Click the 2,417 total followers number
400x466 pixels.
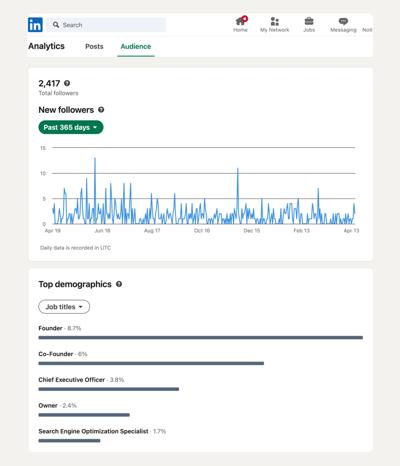pyautogui.click(x=49, y=83)
